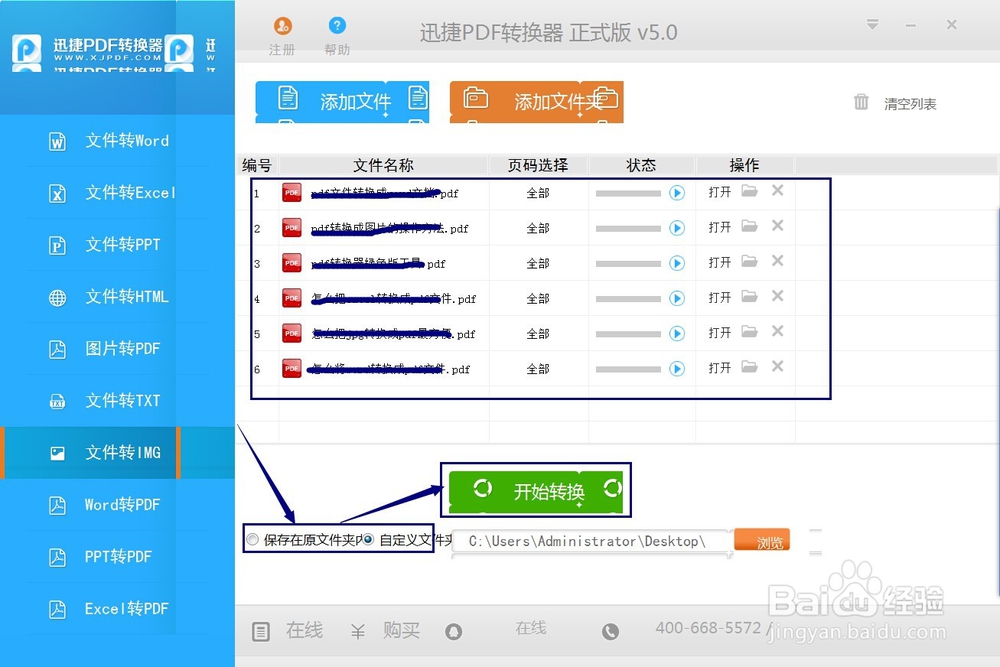This screenshot has height=667, width=1000.
Task: Remove row 4 file with X icon
Action: pos(777,295)
